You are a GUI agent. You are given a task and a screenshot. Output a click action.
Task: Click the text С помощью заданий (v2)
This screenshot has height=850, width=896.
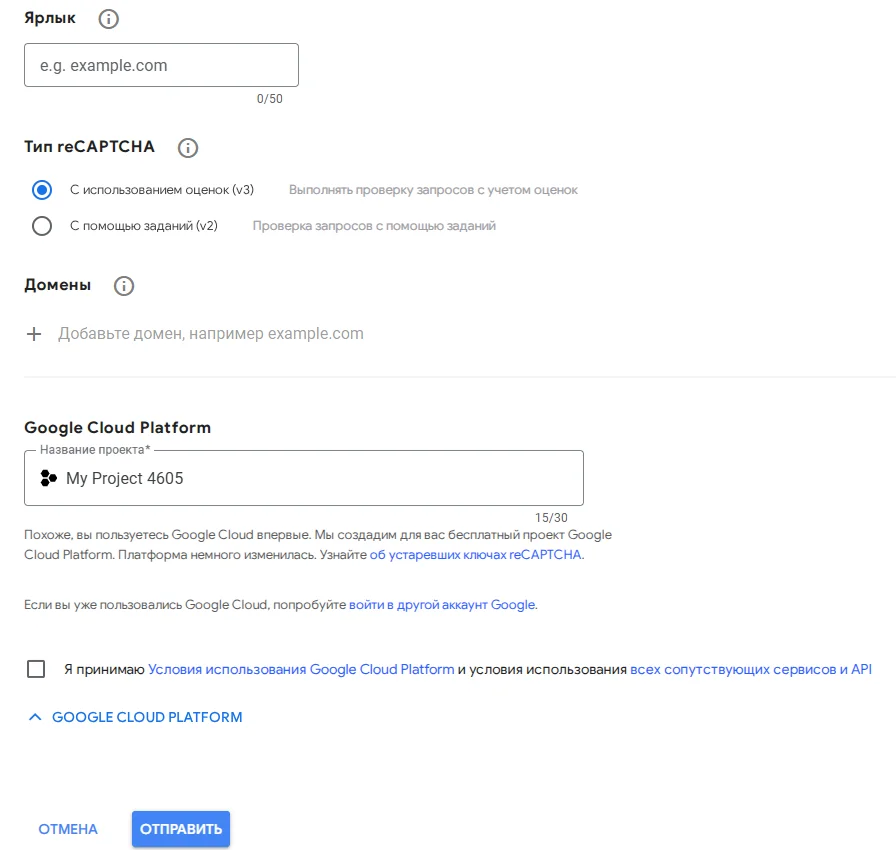pyautogui.click(x=143, y=226)
